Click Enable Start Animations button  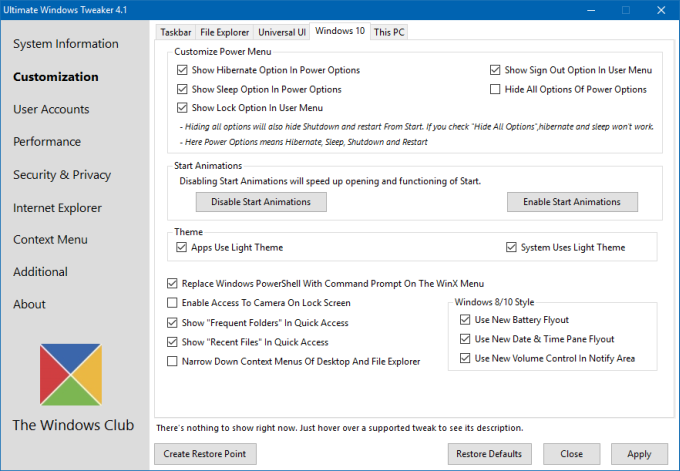572,202
